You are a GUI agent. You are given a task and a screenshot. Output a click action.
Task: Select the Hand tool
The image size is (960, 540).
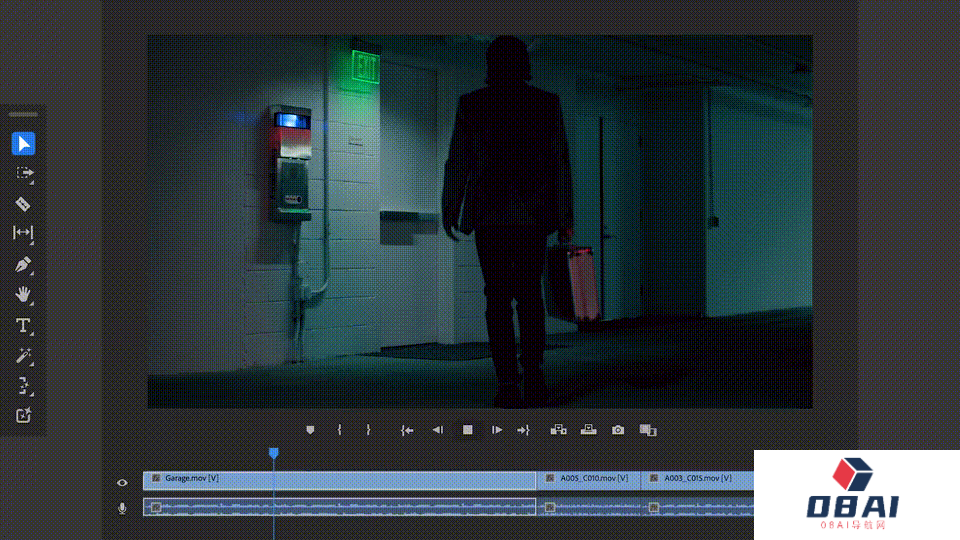tap(23, 294)
